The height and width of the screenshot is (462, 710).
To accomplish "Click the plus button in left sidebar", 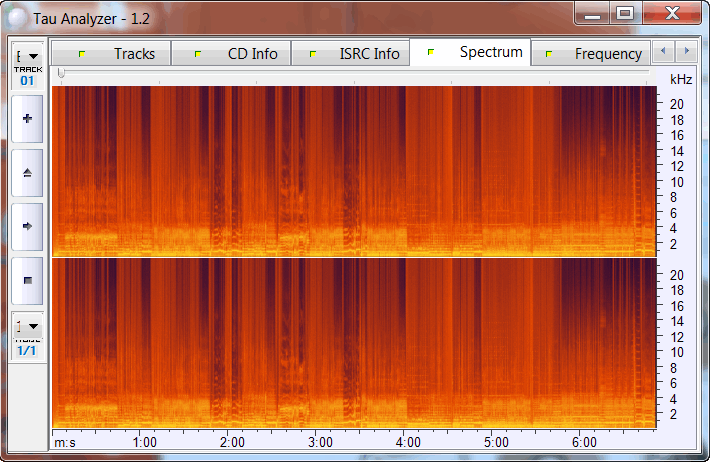I will (x=27, y=119).
